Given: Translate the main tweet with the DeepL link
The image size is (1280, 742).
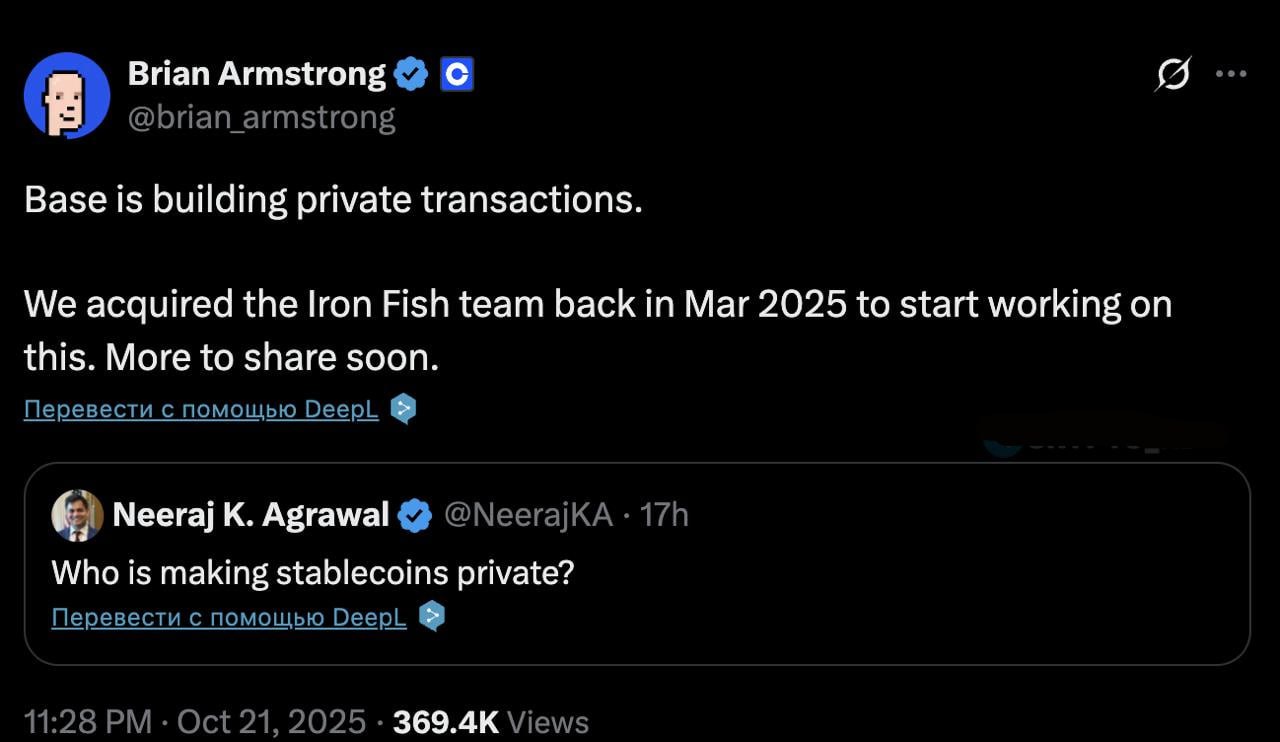Looking at the screenshot, I should [201, 410].
